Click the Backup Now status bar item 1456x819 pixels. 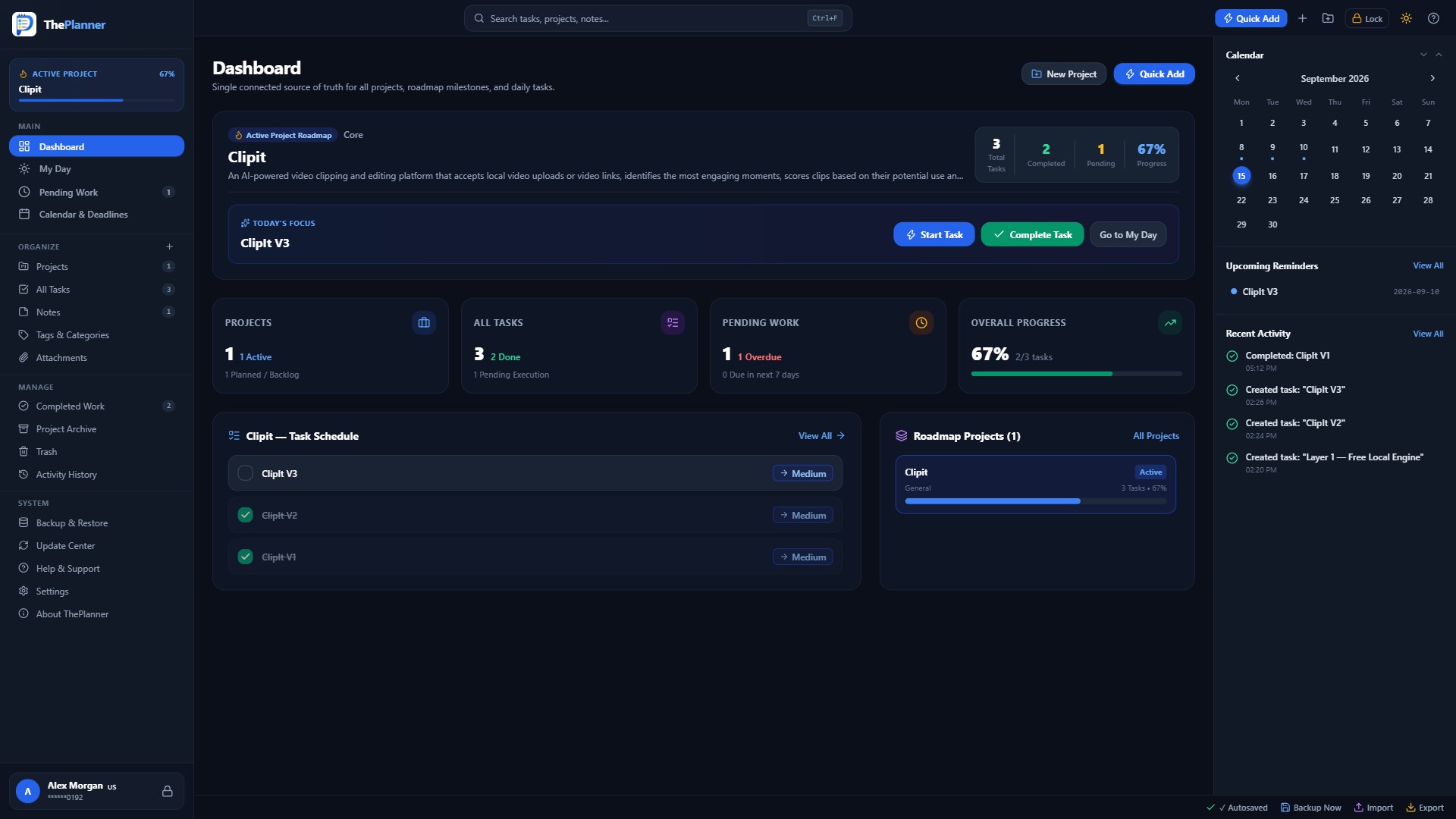(x=1310, y=808)
